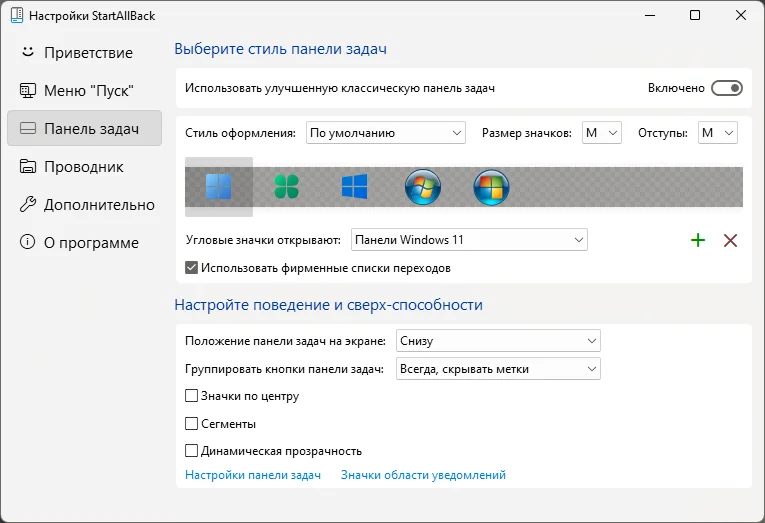The image size is (765, 523).
Task: Open the Размер значков dropdown
Action: tap(602, 133)
